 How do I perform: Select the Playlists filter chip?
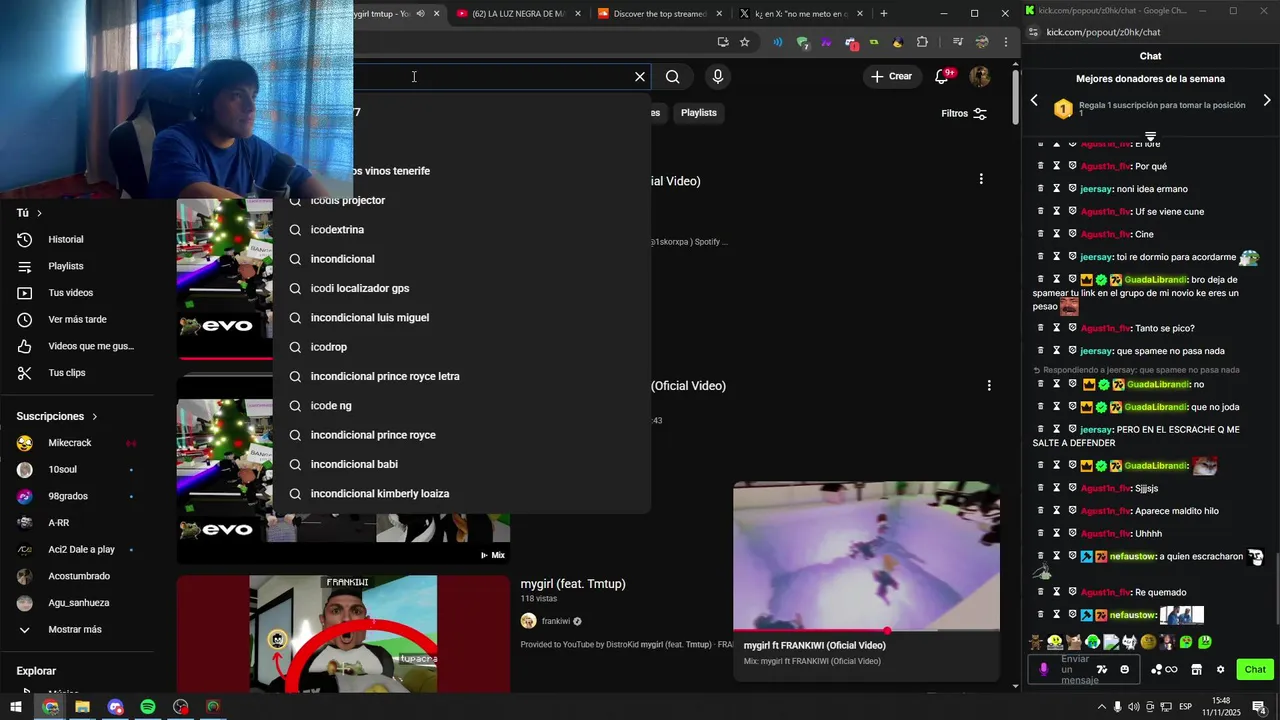(x=699, y=113)
